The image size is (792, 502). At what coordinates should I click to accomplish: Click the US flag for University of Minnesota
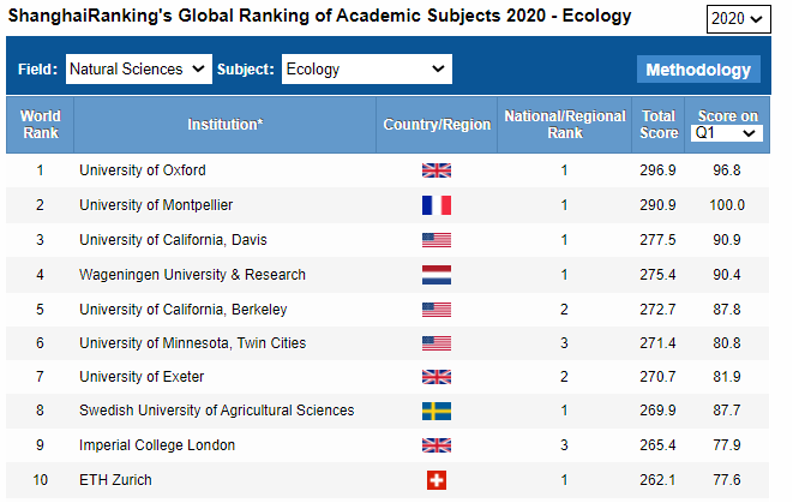pyautogui.click(x=436, y=343)
